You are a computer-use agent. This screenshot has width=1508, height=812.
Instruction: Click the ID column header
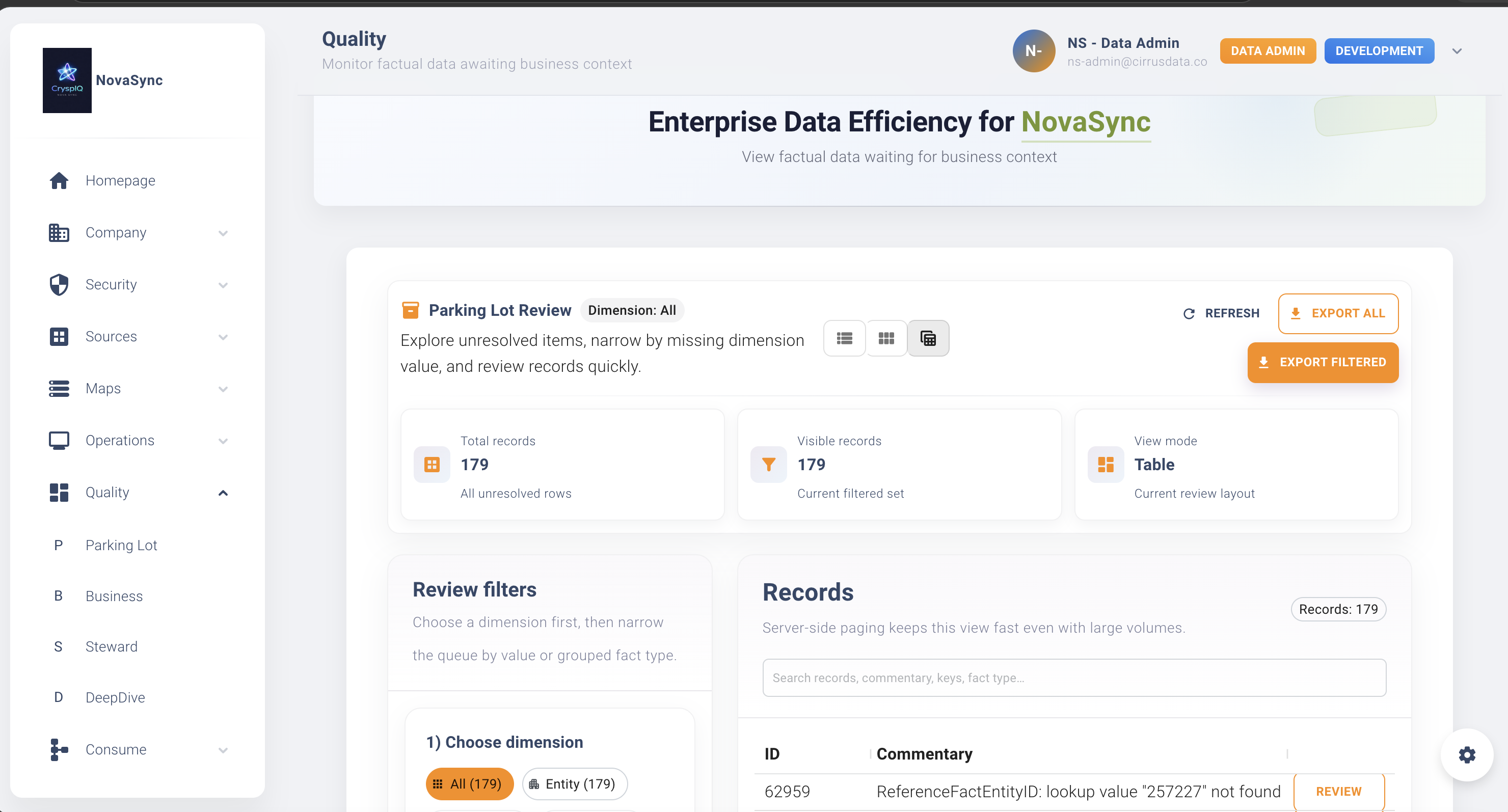pos(772,754)
